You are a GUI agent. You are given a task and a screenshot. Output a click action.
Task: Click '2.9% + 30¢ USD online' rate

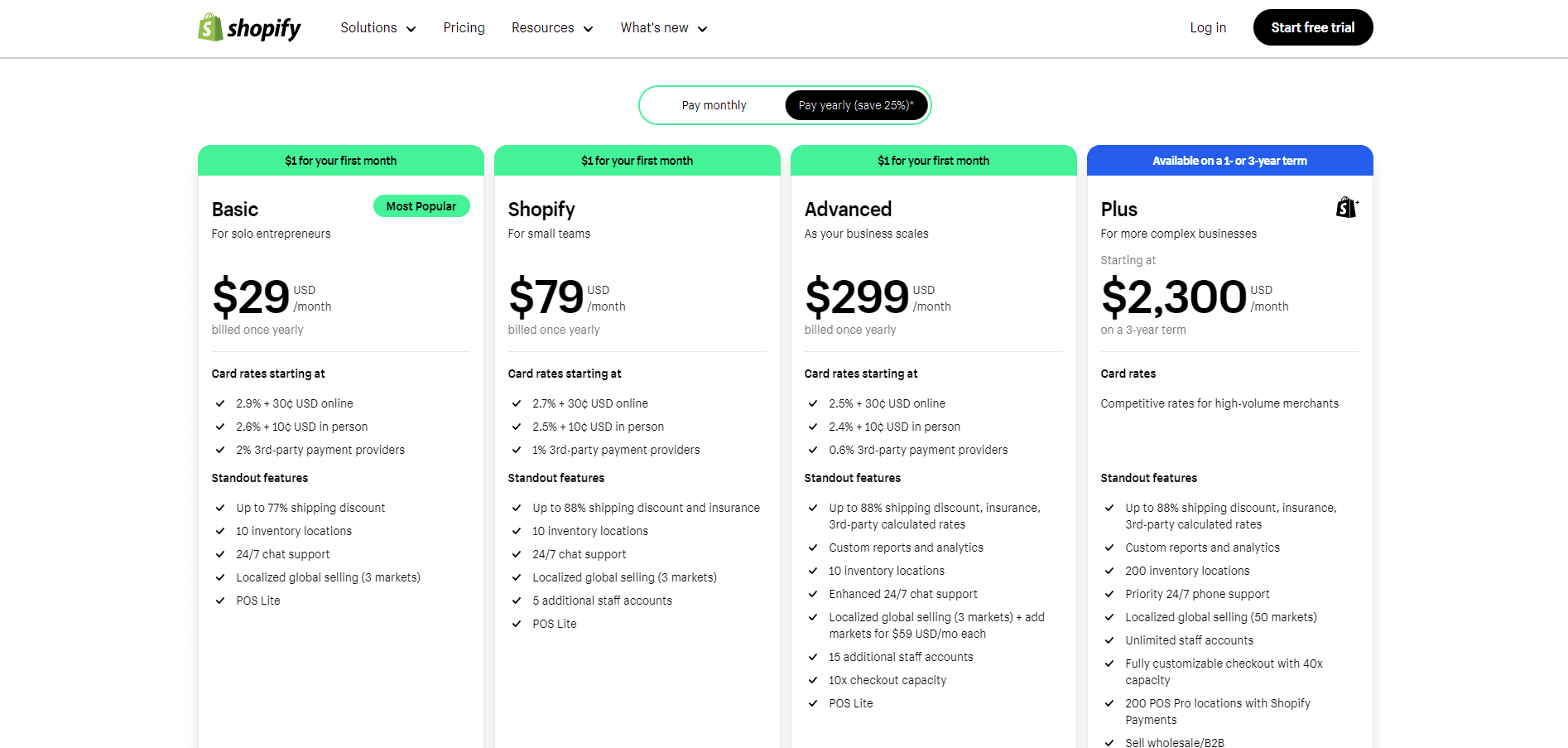295,403
